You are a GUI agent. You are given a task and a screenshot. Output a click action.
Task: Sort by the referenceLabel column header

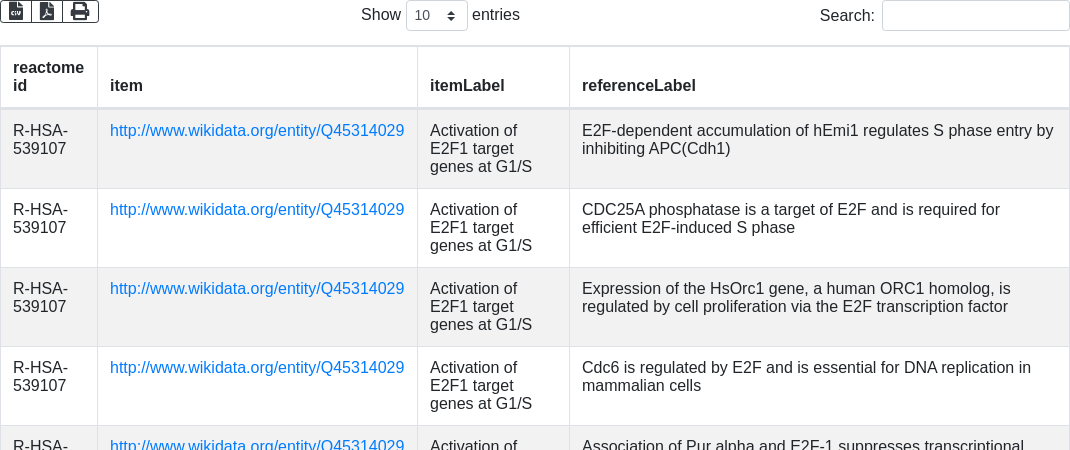(639, 86)
